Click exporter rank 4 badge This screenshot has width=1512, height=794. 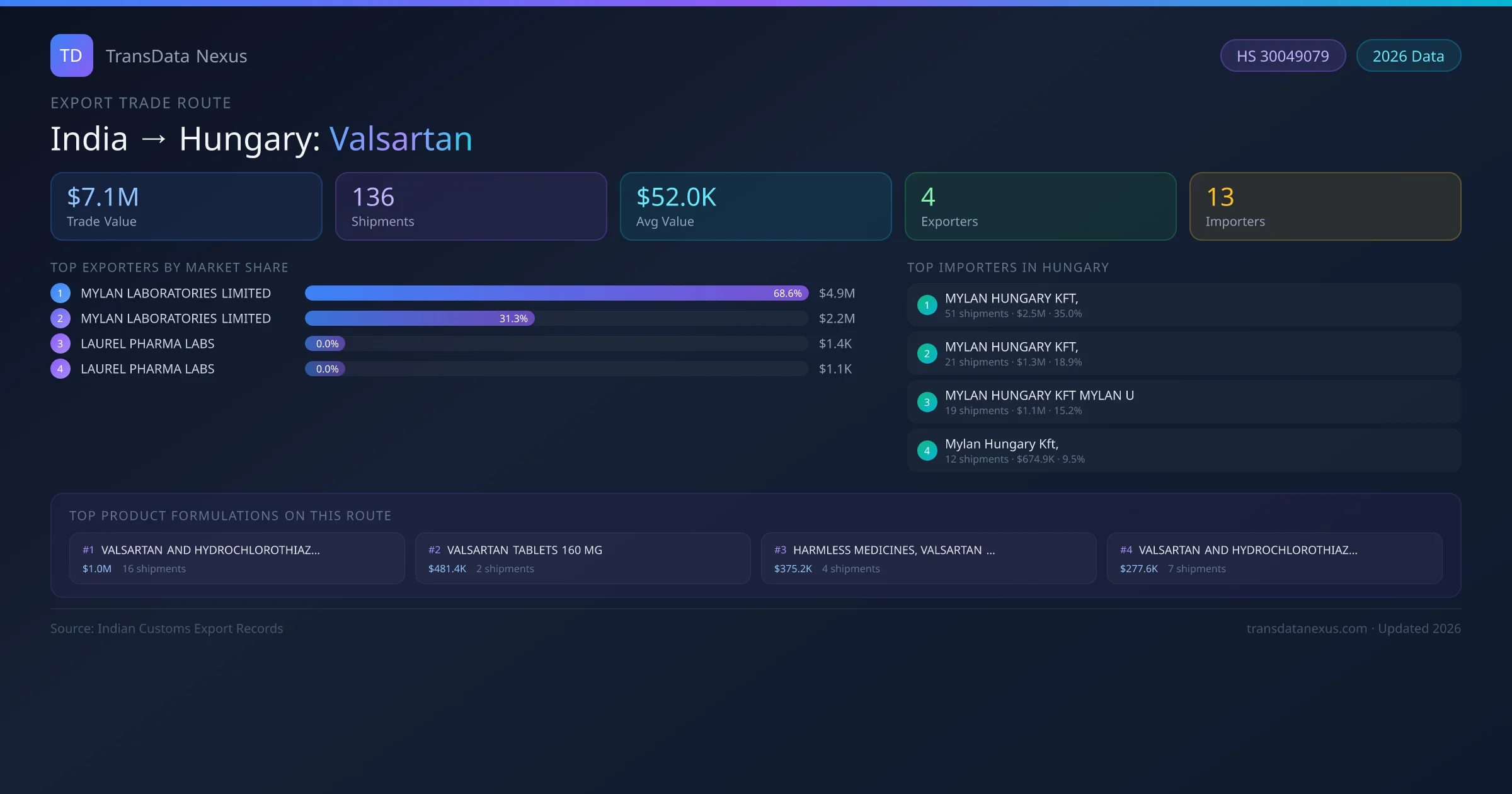[60, 369]
